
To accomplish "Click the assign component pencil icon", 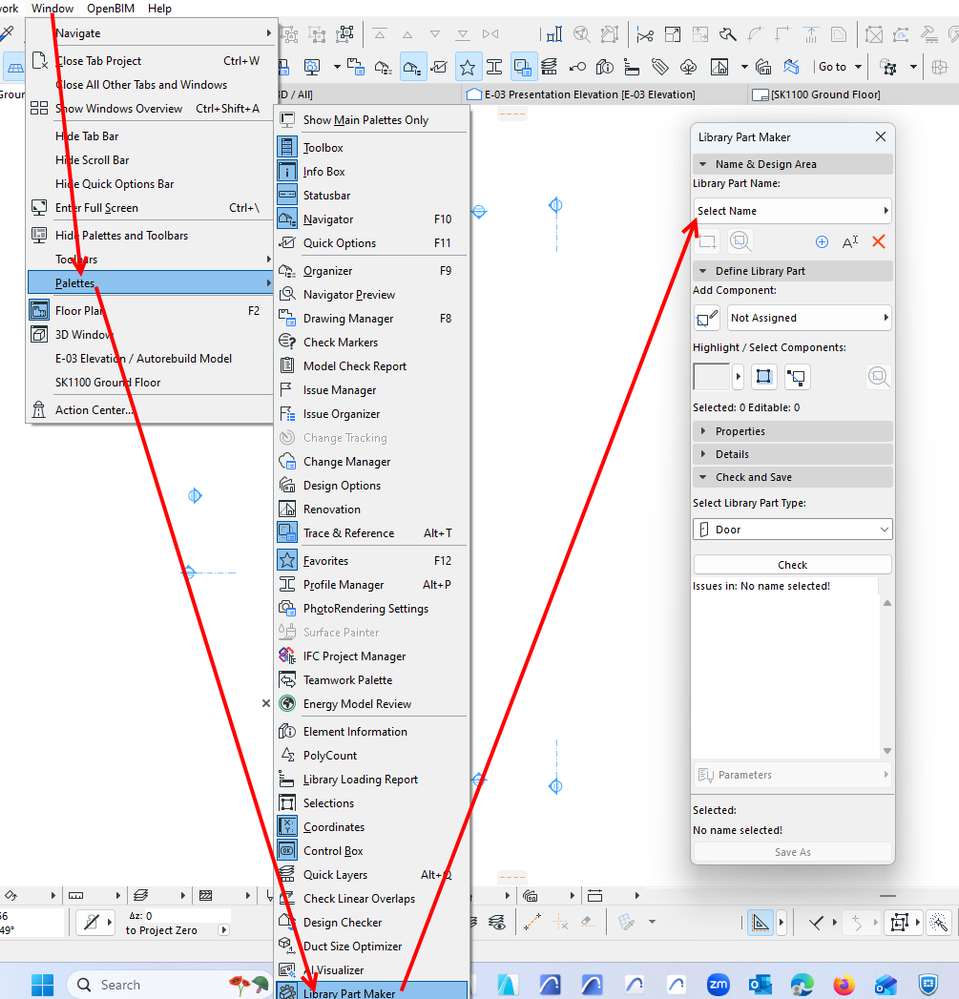I will (707, 318).
